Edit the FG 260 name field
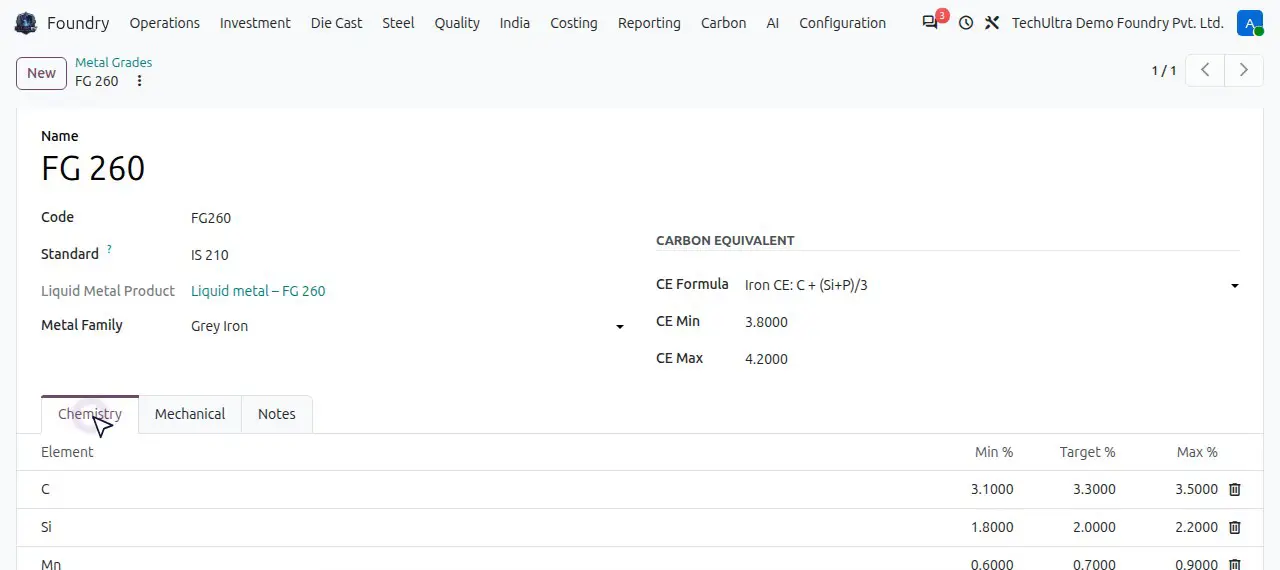1280x570 pixels. [x=93, y=168]
